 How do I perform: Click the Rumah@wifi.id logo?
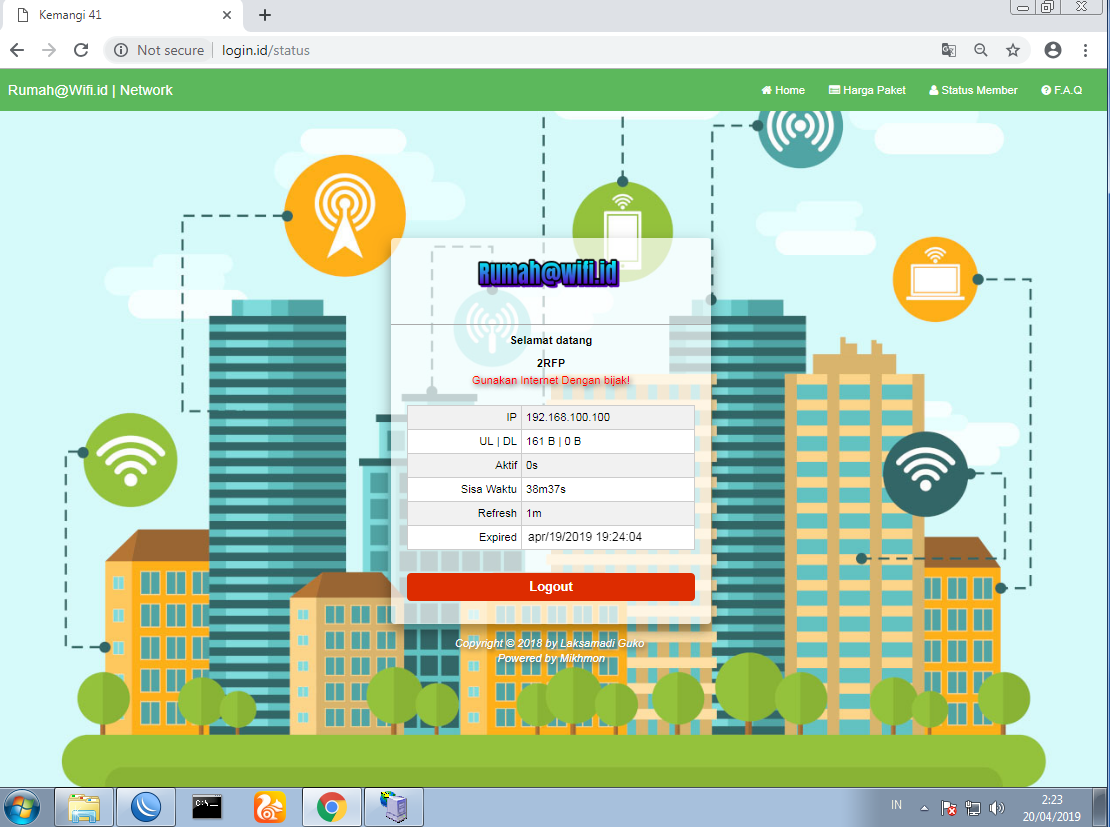pyautogui.click(x=550, y=272)
